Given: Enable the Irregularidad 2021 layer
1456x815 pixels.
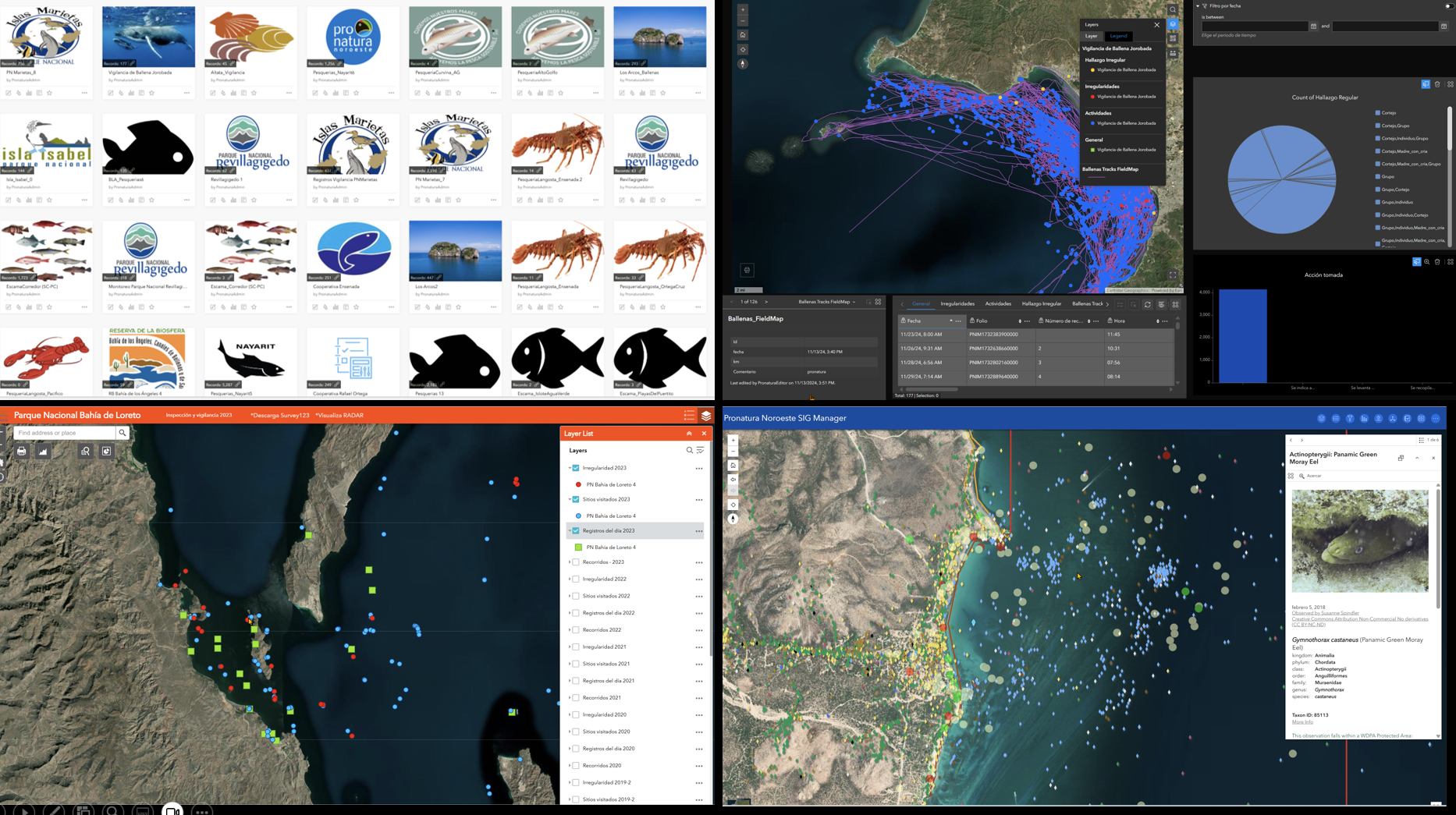Looking at the screenshot, I should [576, 647].
